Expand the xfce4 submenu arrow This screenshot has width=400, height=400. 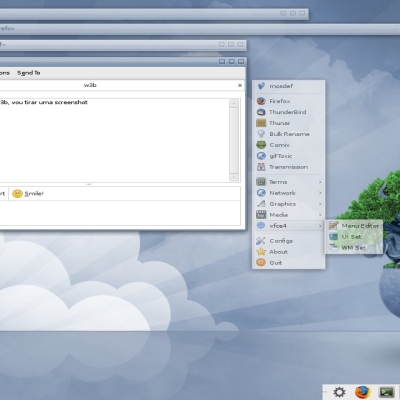pos(320,226)
